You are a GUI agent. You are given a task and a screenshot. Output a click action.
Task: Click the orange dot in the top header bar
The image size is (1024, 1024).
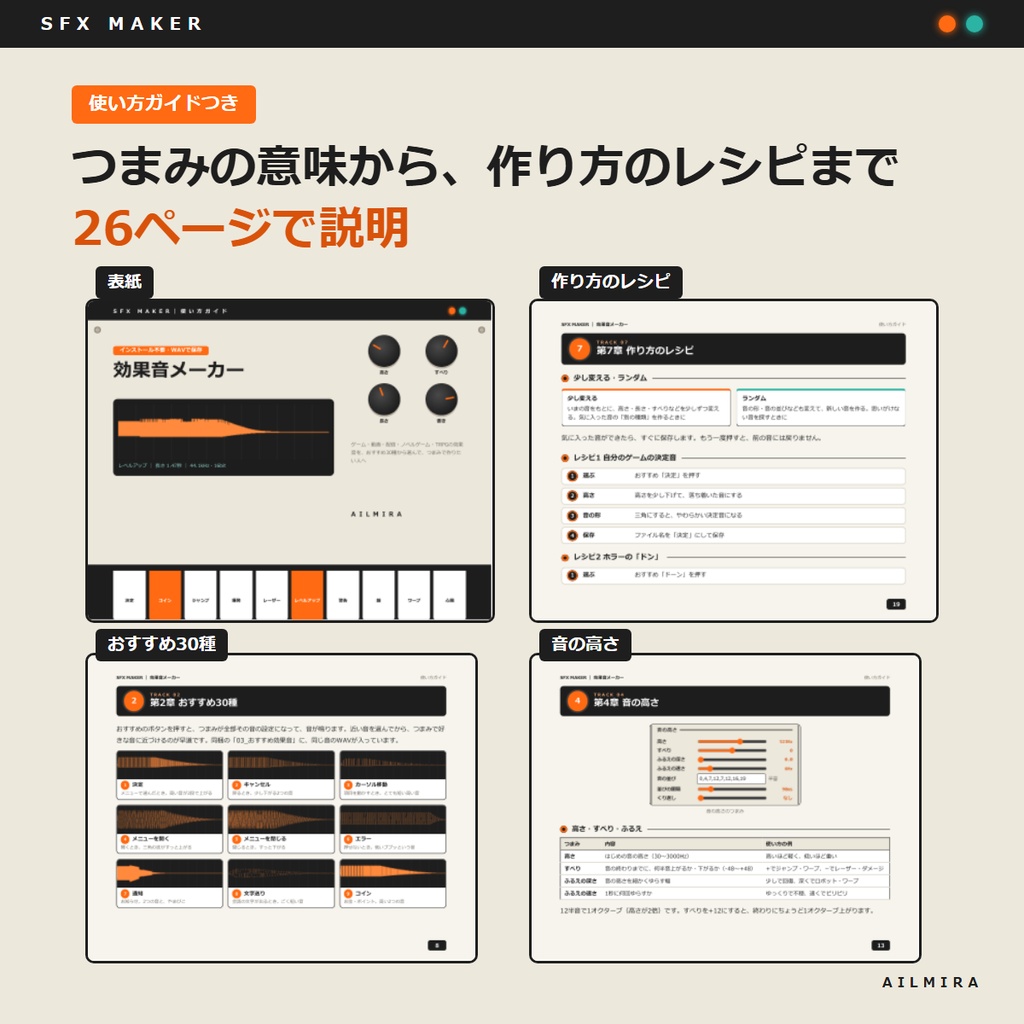(x=946, y=24)
